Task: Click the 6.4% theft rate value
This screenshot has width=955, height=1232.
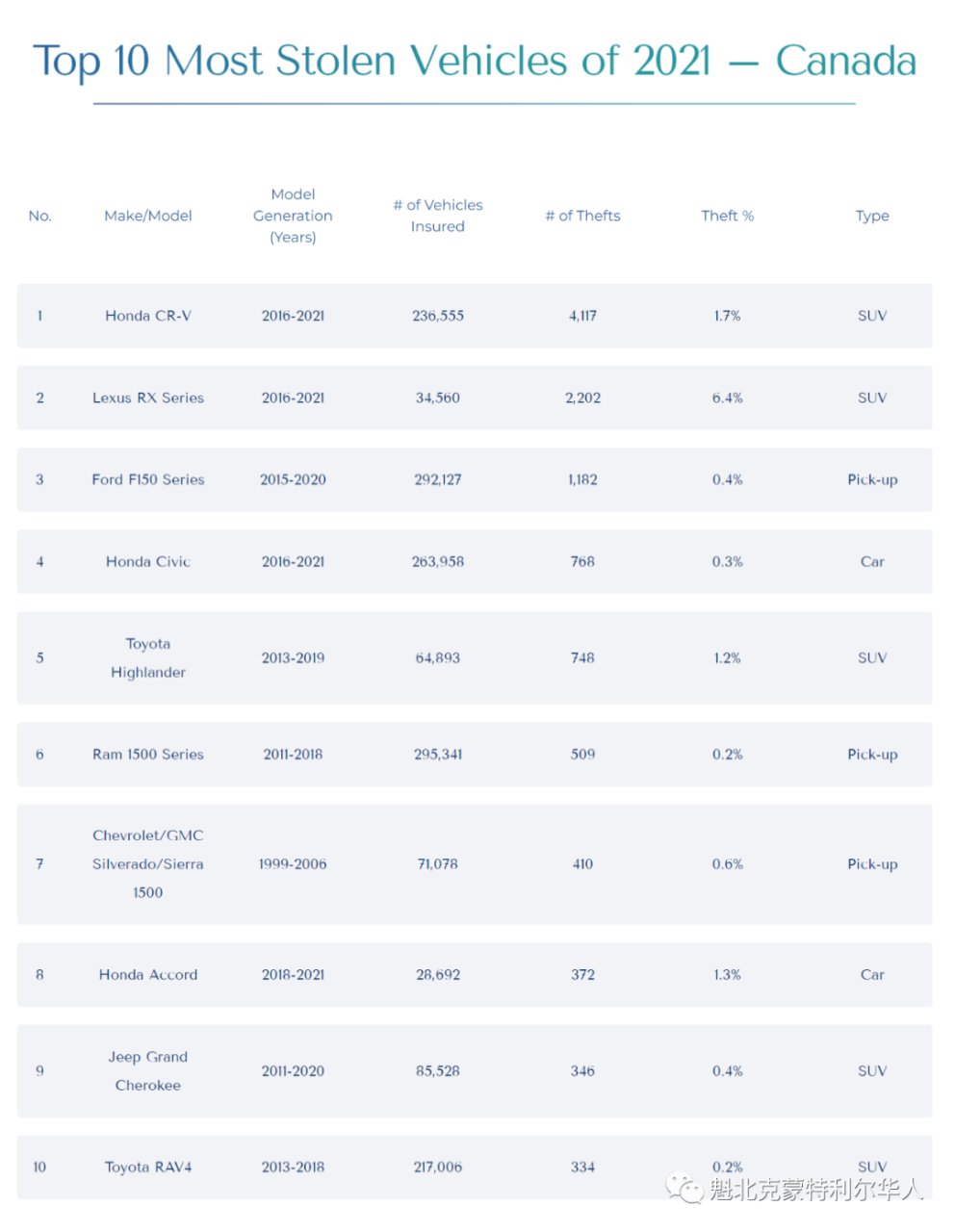Action: click(x=728, y=398)
